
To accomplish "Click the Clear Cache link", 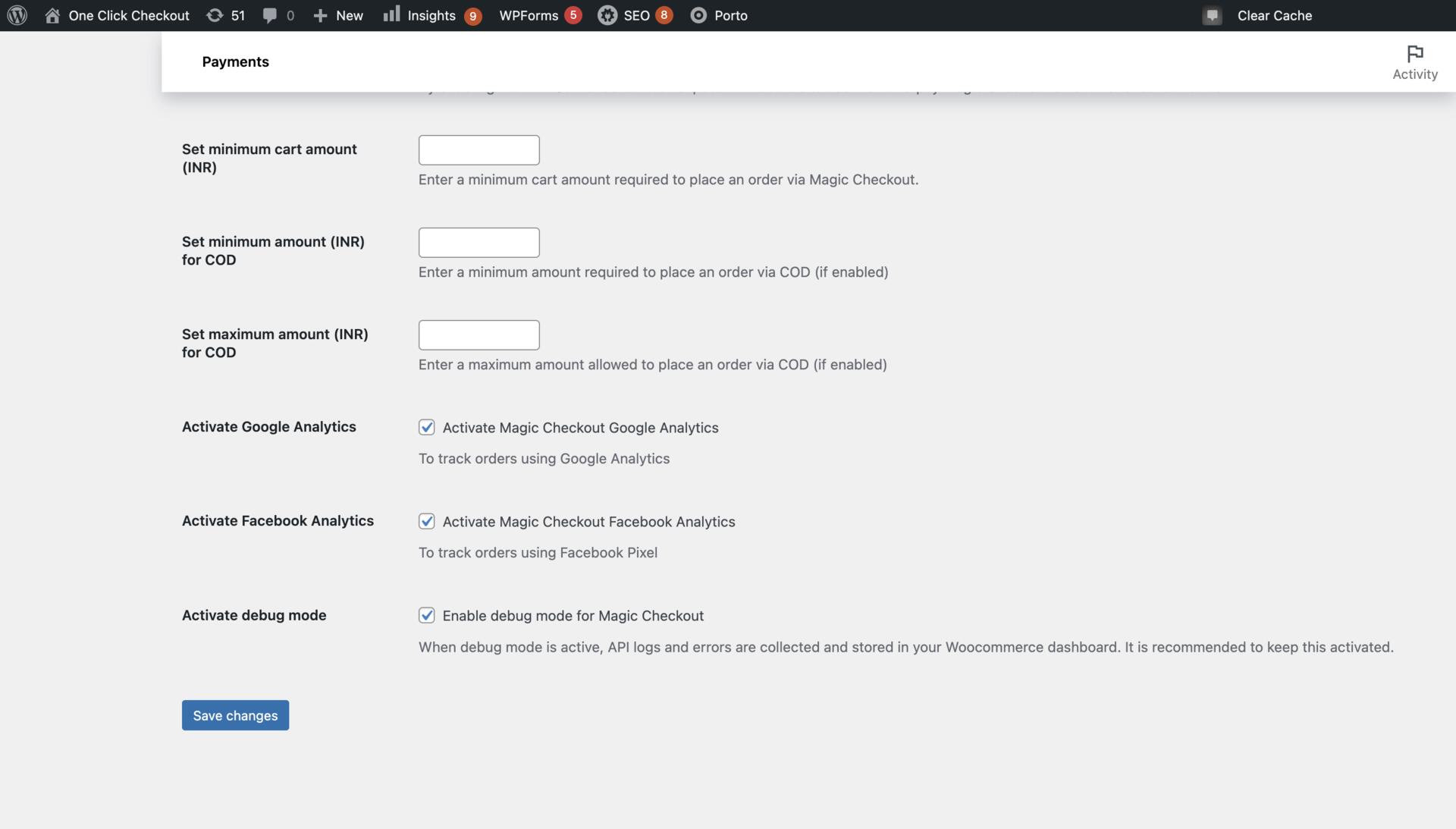I will (1275, 15).
